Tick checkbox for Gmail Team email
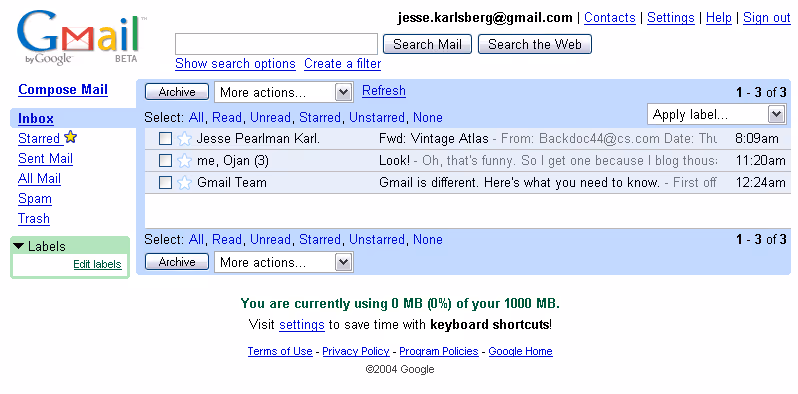Viewport: 798px width, 394px height. [x=165, y=182]
